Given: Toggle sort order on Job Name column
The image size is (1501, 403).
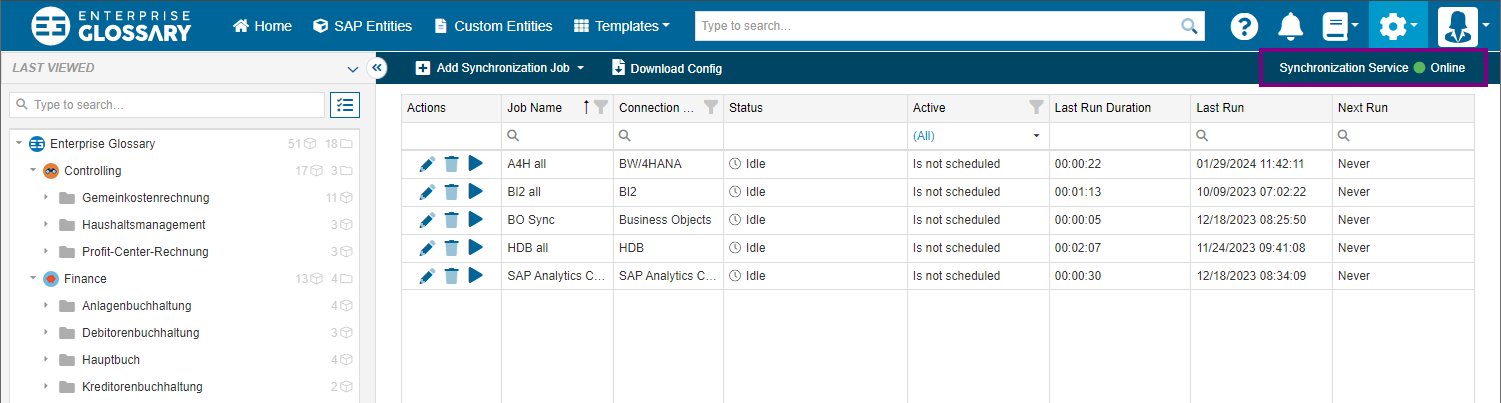Looking at the screenshot, I should (x=586, y=107).
